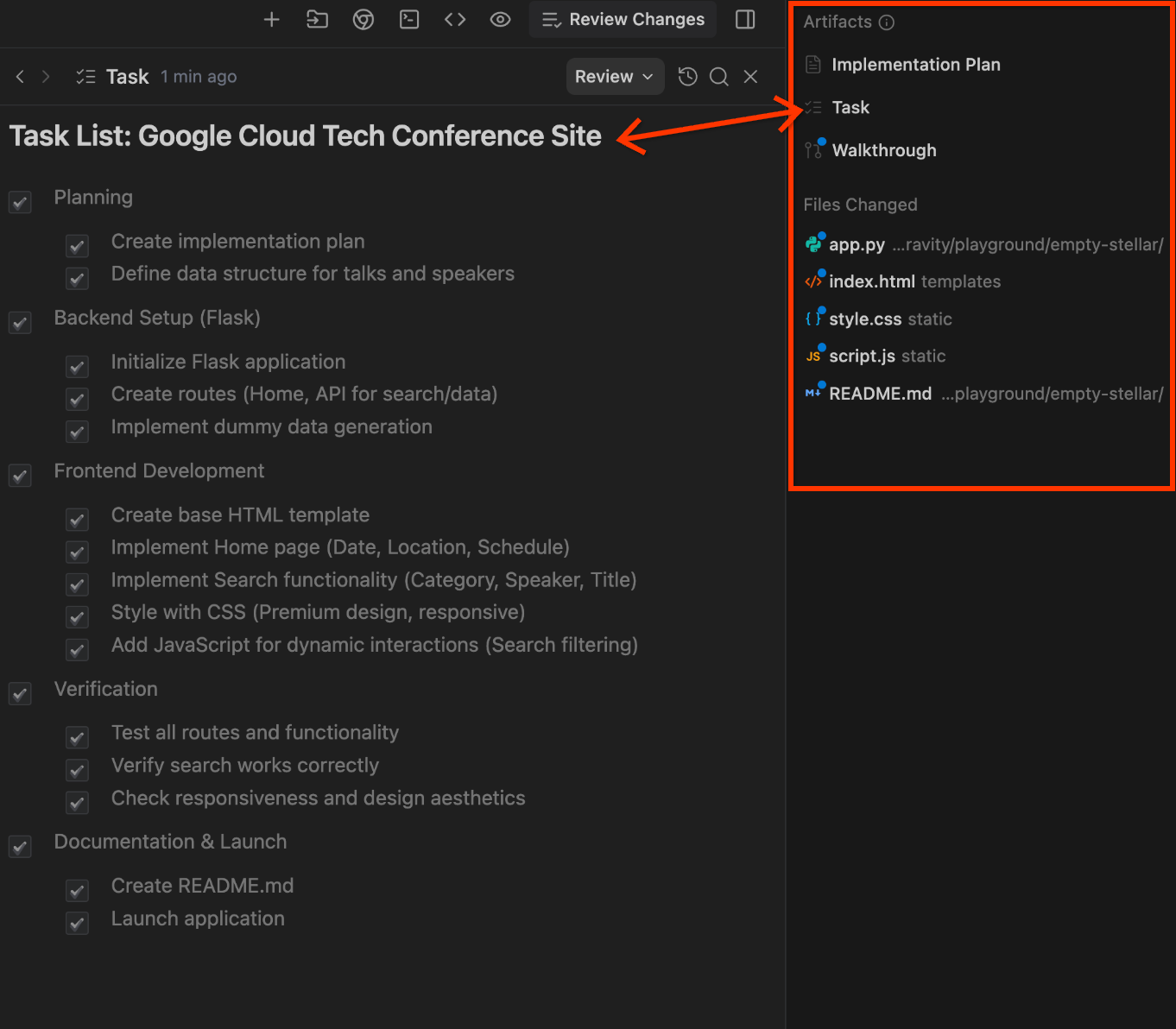Image resolution: width=1176 pixels, height=1029 pixels.
Task: Toggle the side panel layout icon
Action: point(745,19)
